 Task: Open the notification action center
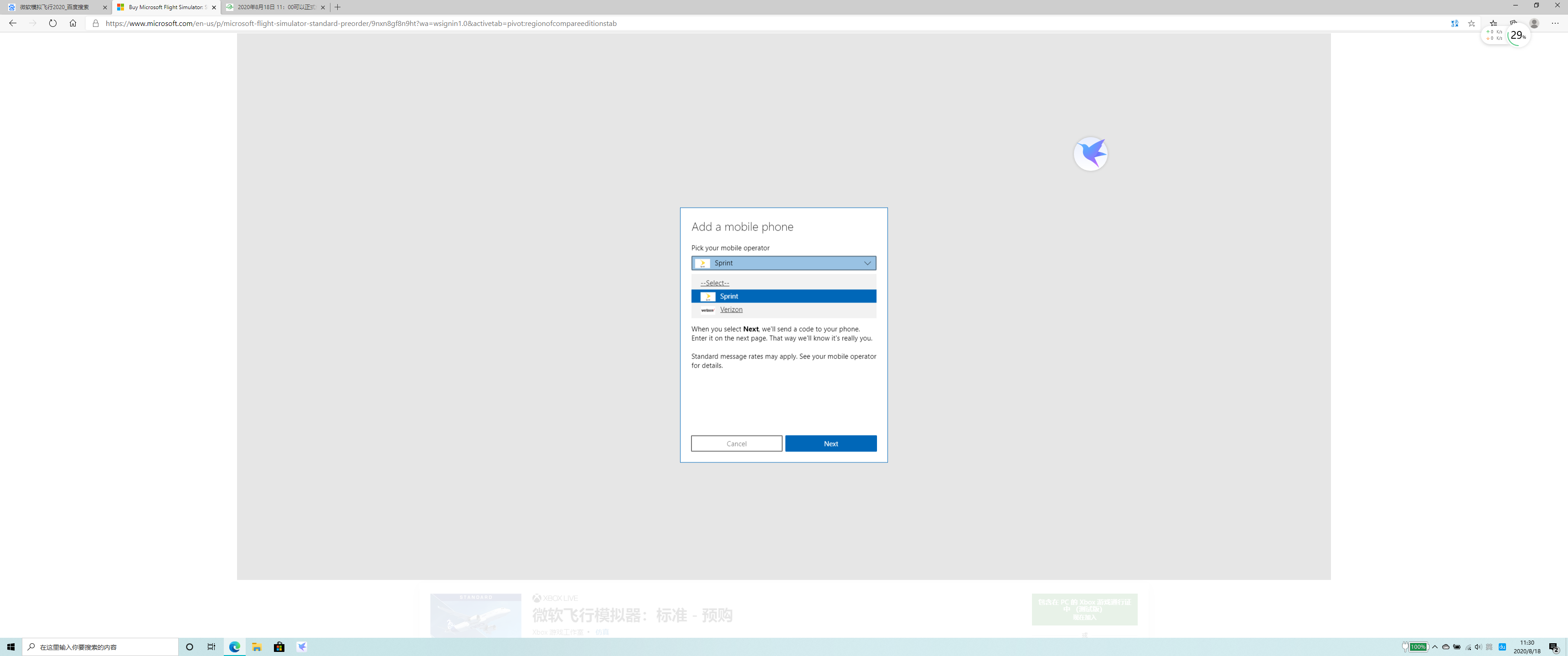1553,647
